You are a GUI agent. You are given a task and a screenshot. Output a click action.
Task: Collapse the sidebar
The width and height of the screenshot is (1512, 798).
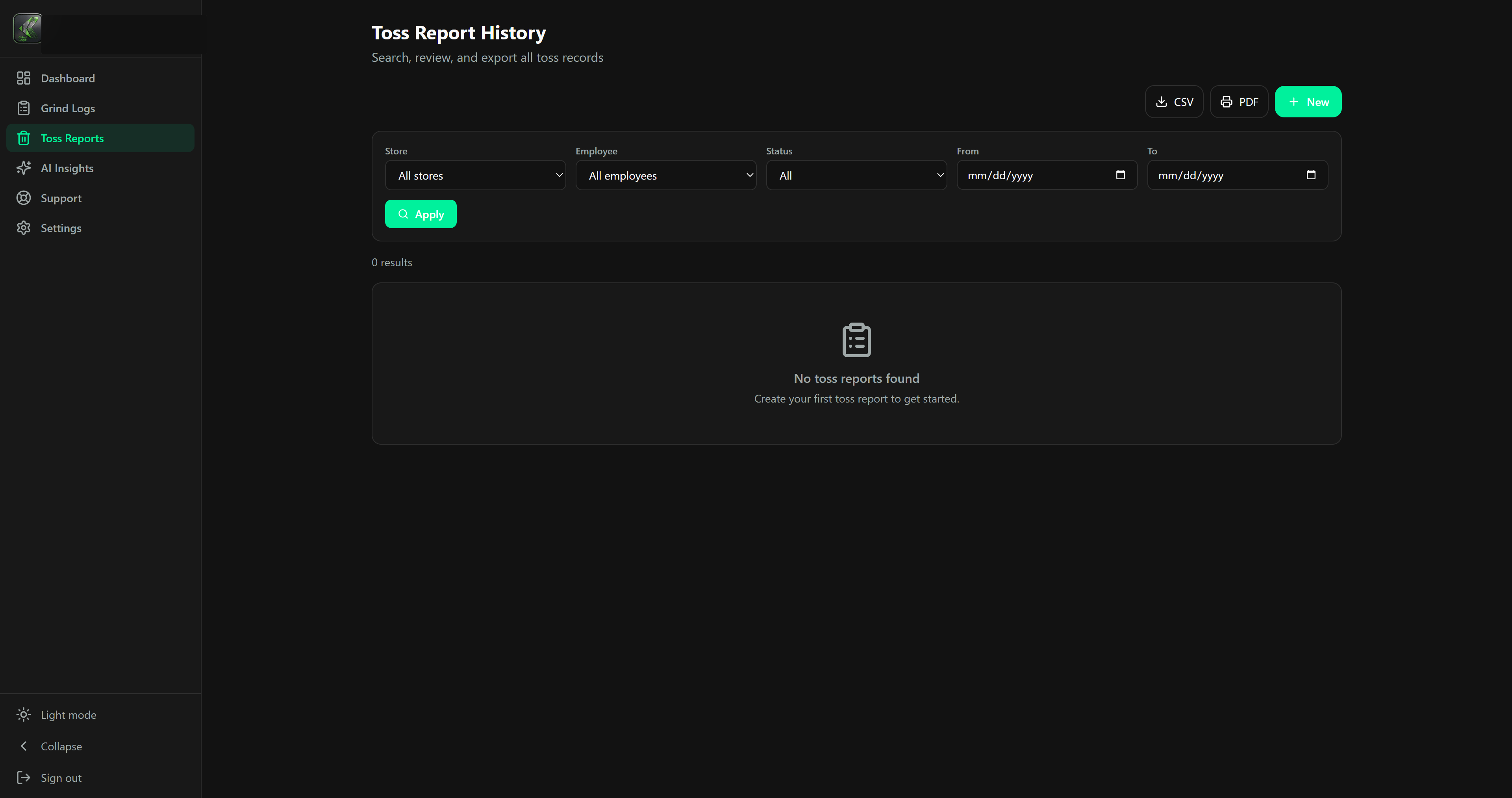coord(100,746)
